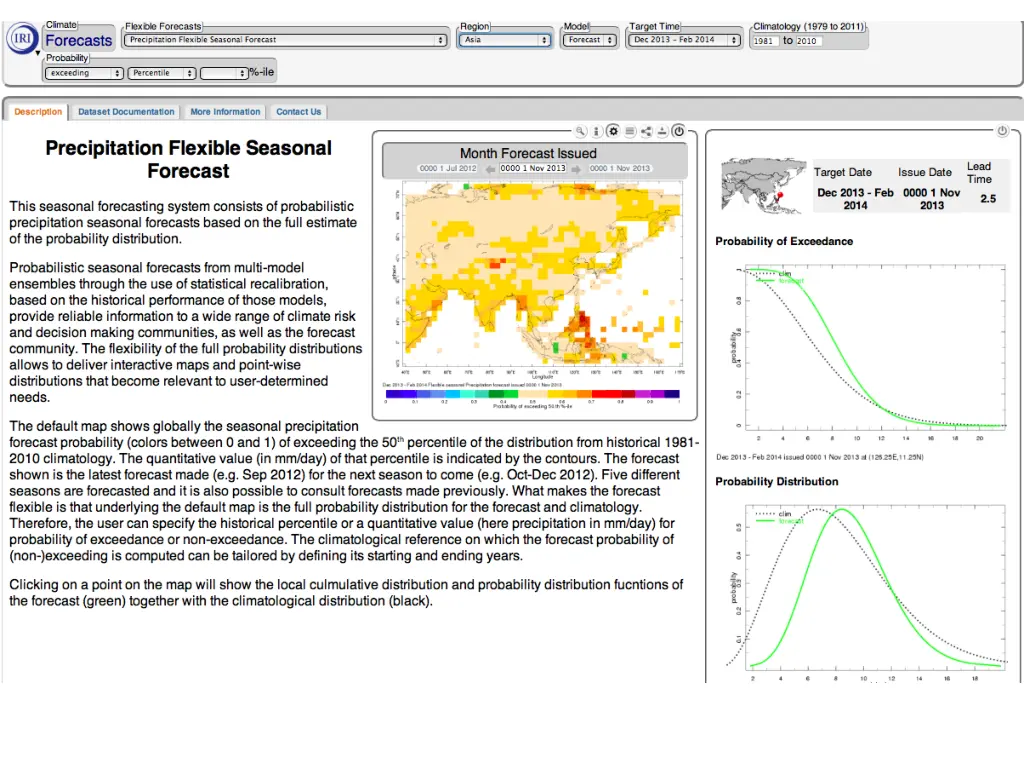Switch to the Description tab
Viewport: 1024px width, 768px height.
(x=38, y=112)
